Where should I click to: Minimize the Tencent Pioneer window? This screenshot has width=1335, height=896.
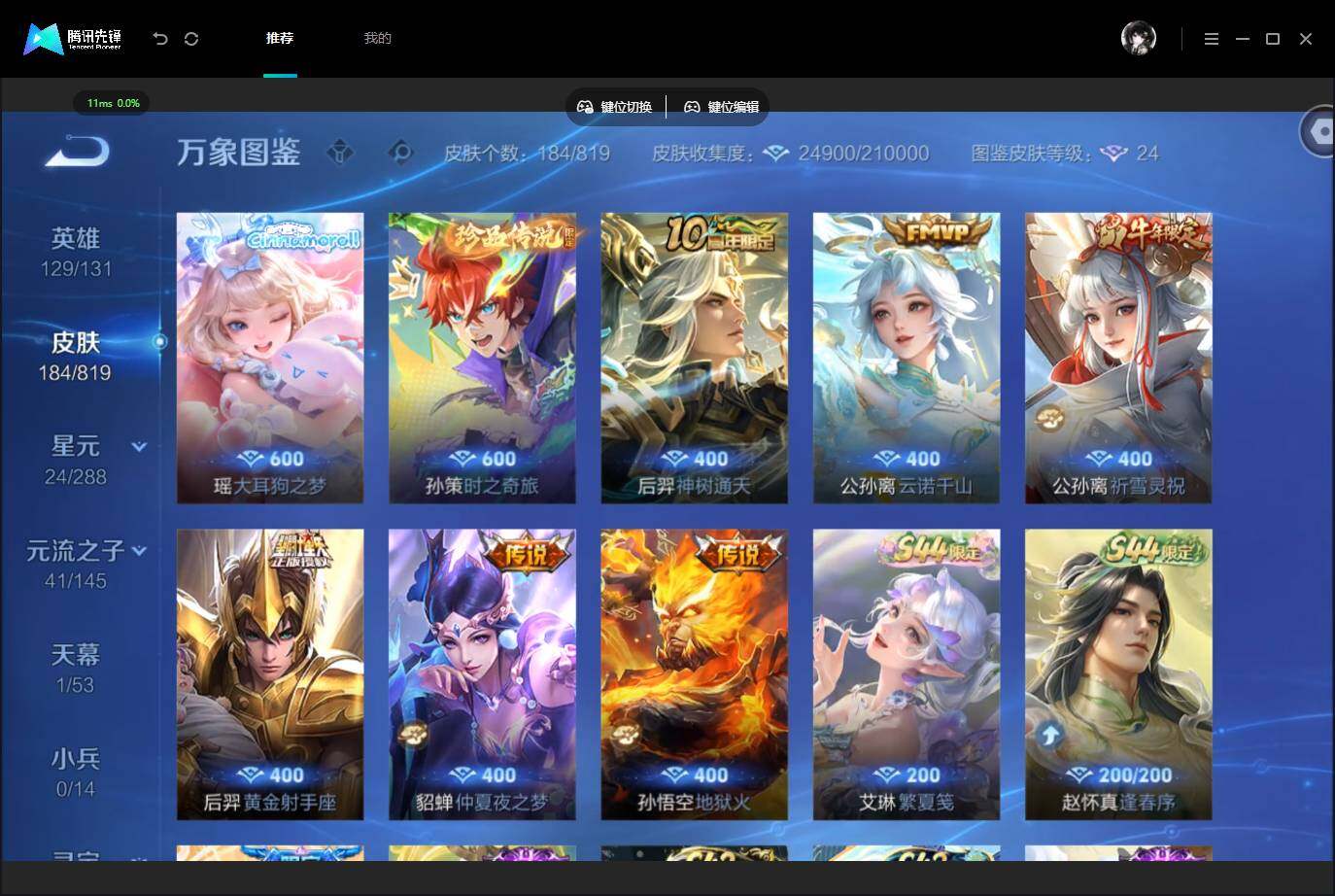tap(1242, 39)
